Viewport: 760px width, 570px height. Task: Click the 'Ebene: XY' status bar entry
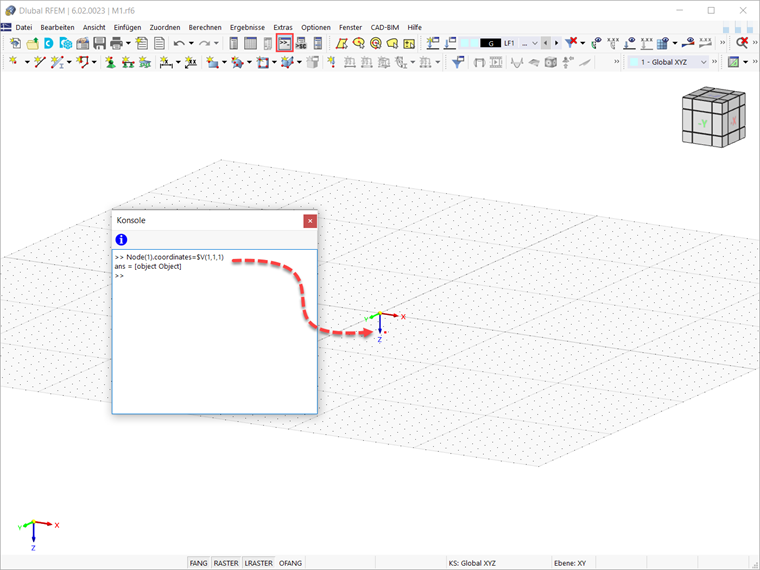570,563
